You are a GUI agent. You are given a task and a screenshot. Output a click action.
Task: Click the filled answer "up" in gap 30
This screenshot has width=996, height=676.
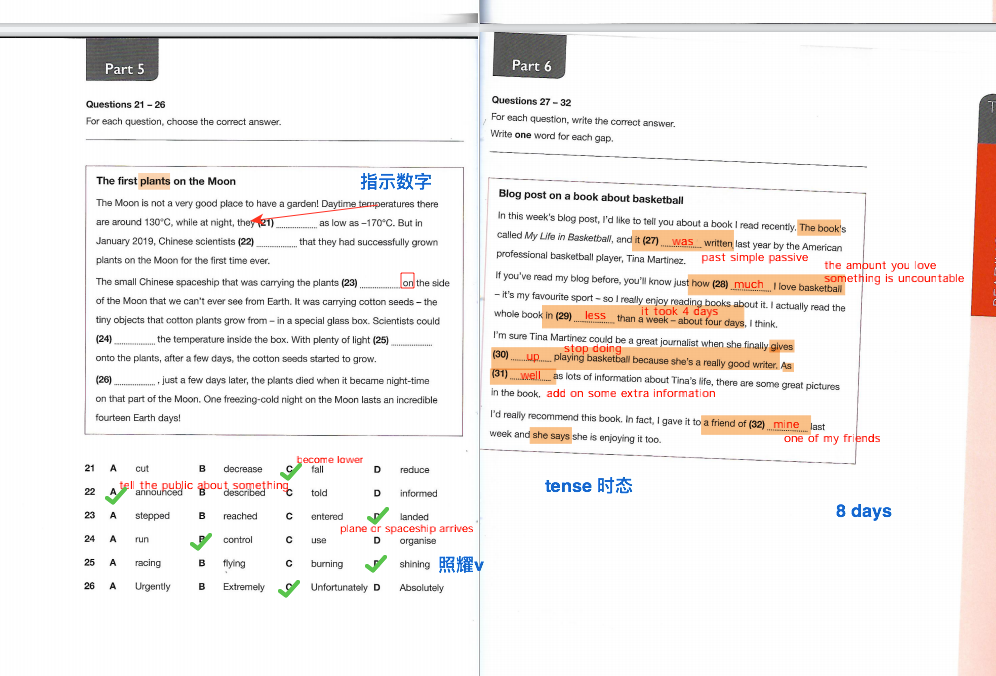(x=533, y=356)
